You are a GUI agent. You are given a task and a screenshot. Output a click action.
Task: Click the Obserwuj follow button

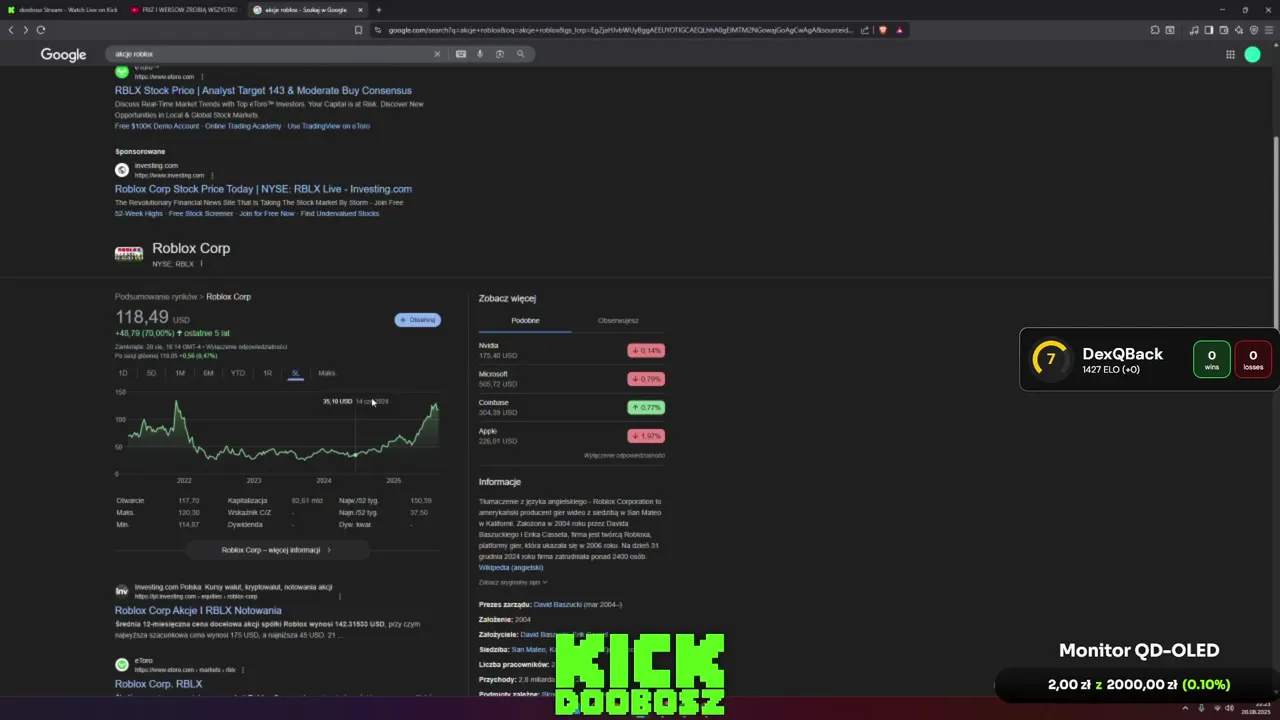417,320
